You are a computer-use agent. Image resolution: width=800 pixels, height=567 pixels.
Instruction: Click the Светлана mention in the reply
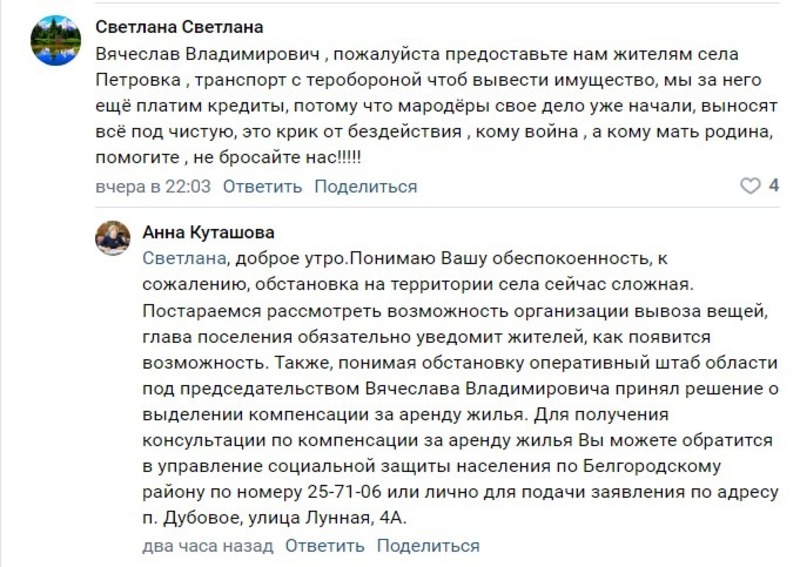click(x=184, y=258)
